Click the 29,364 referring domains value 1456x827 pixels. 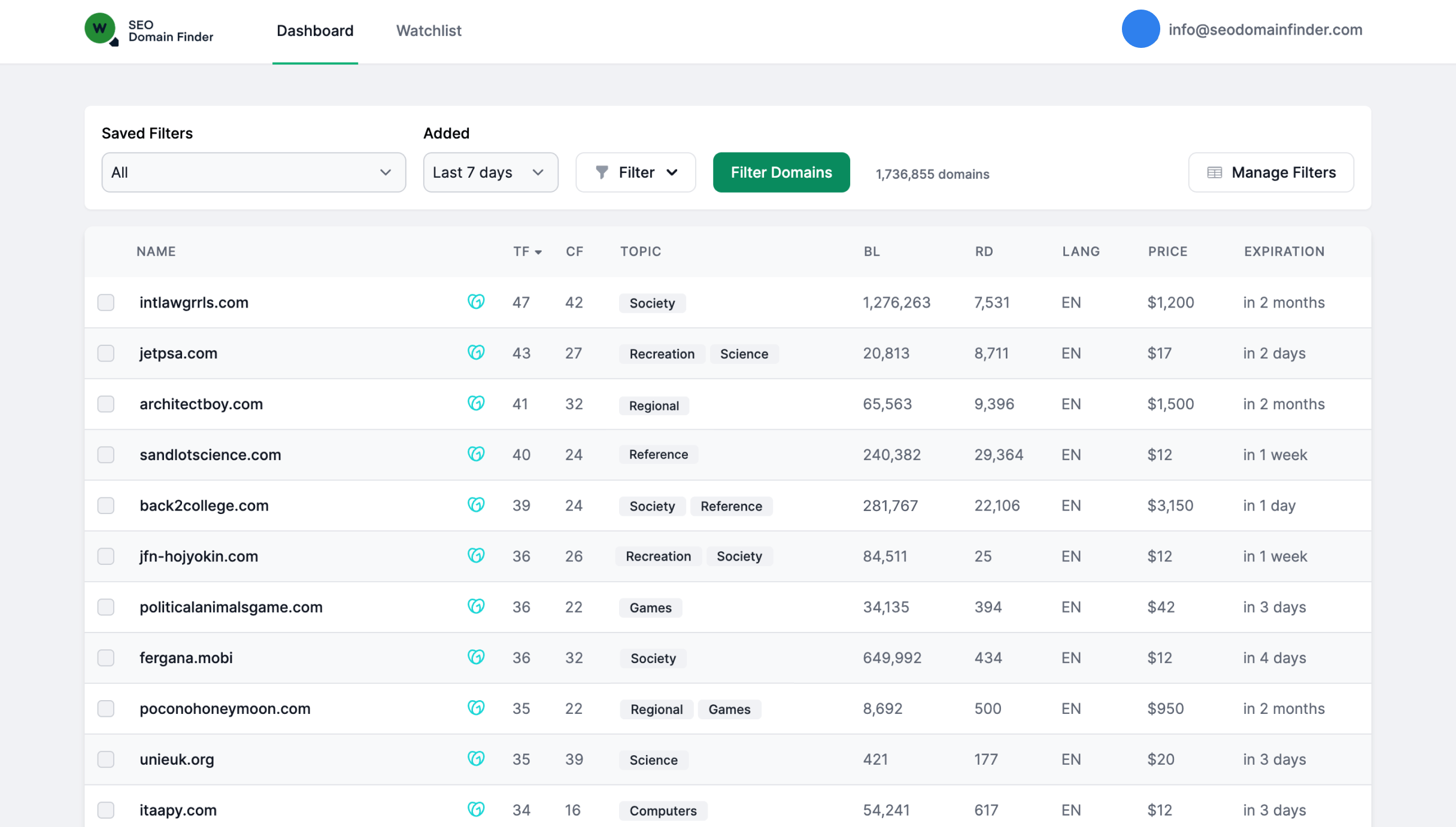click(999, 455)
